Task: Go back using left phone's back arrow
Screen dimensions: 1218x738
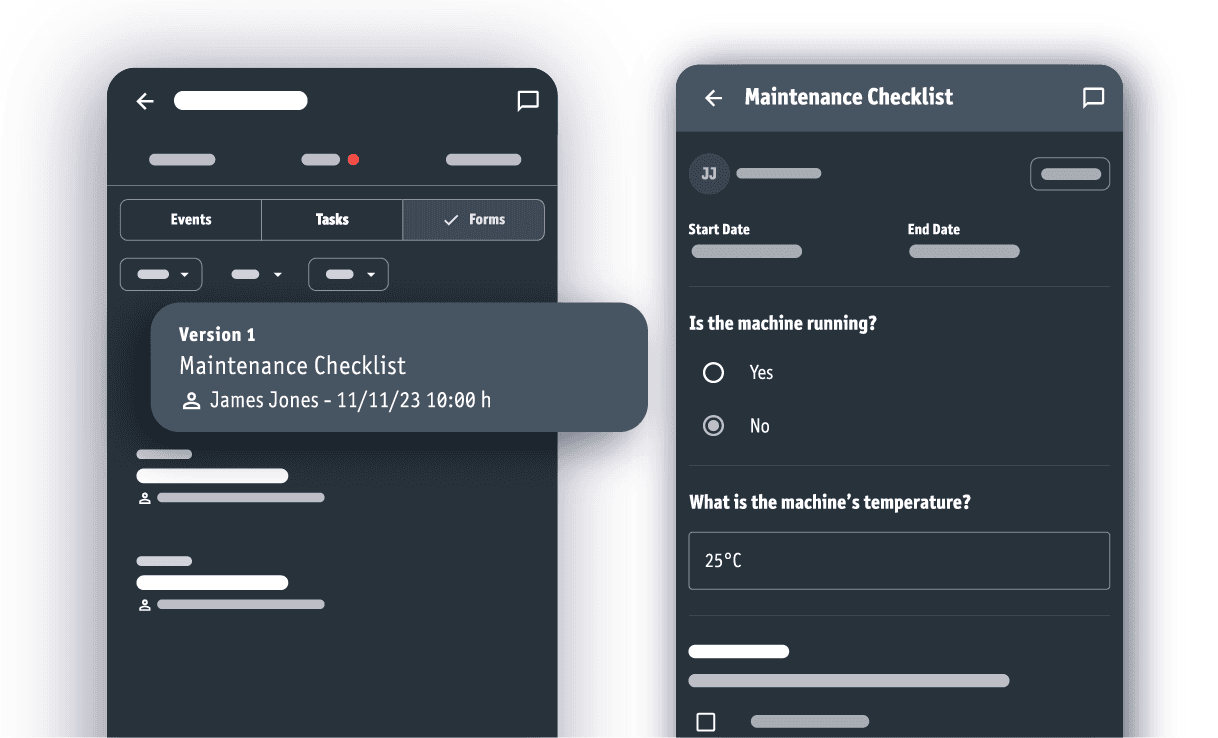Action: pos(145,101)
